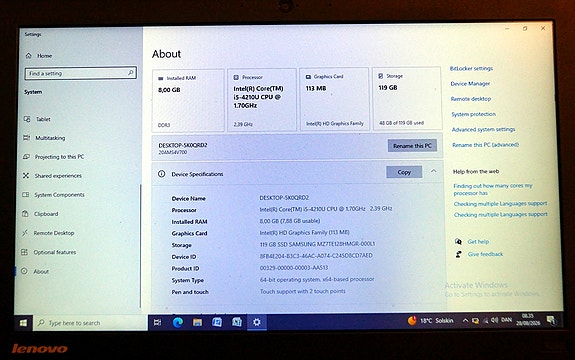The width and height of the screenshot is (575, 360).
Task: Open Optional features page
Action: click(49, 252)
